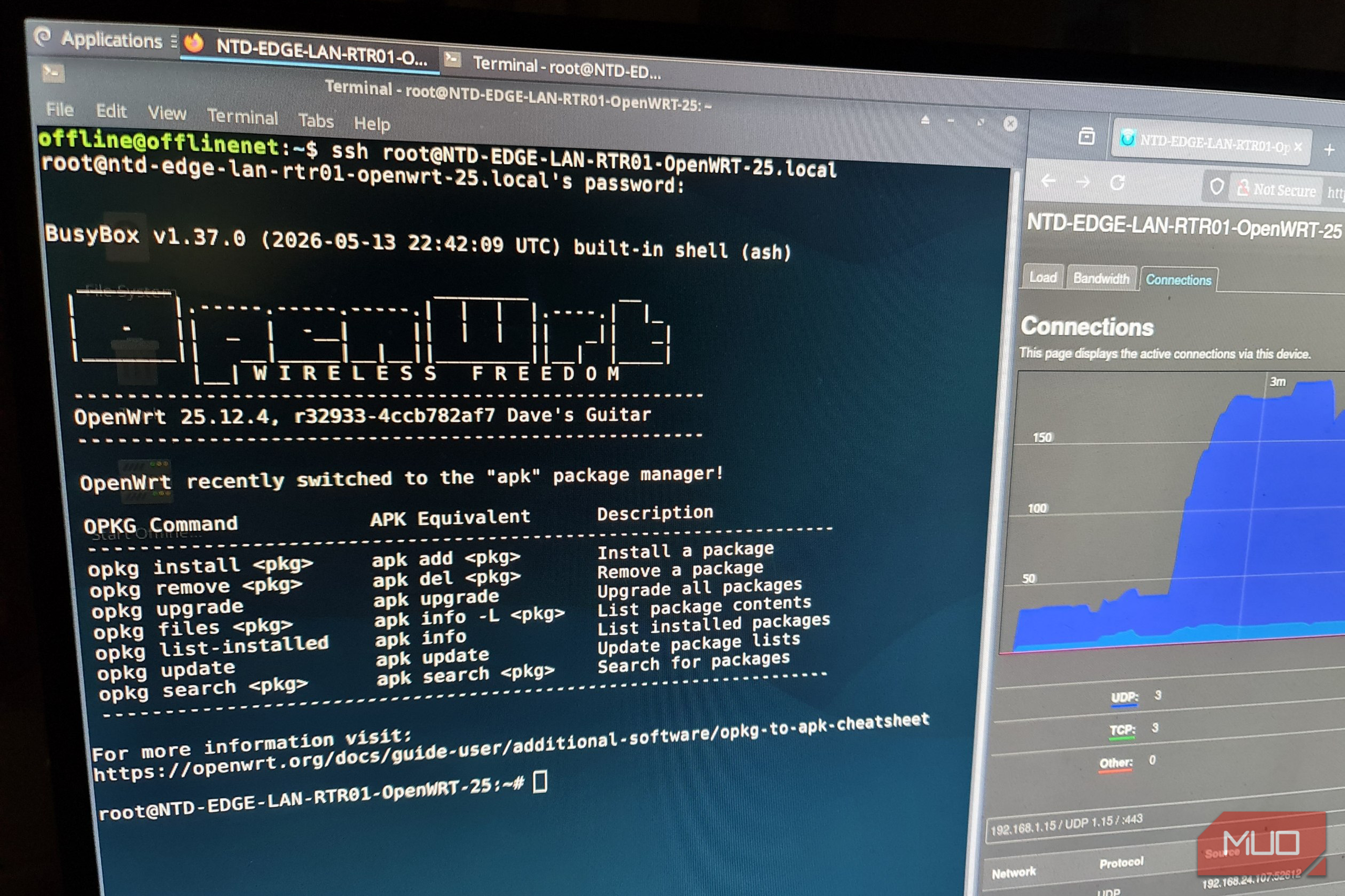The image size is (1345, 896).
Task: Click the 'opkg install <pkg>' text in the terminal
Action: [200, 566]
